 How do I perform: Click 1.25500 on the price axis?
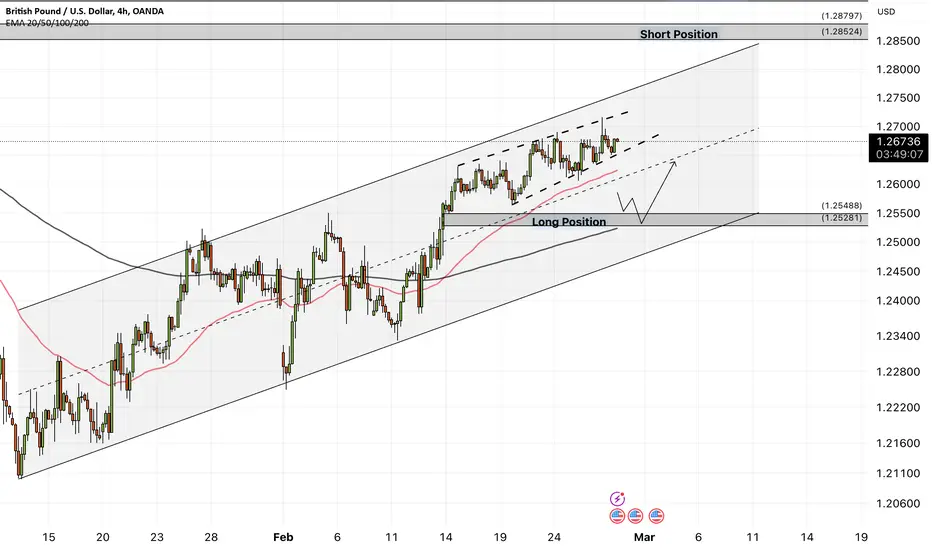coord(898,213)
